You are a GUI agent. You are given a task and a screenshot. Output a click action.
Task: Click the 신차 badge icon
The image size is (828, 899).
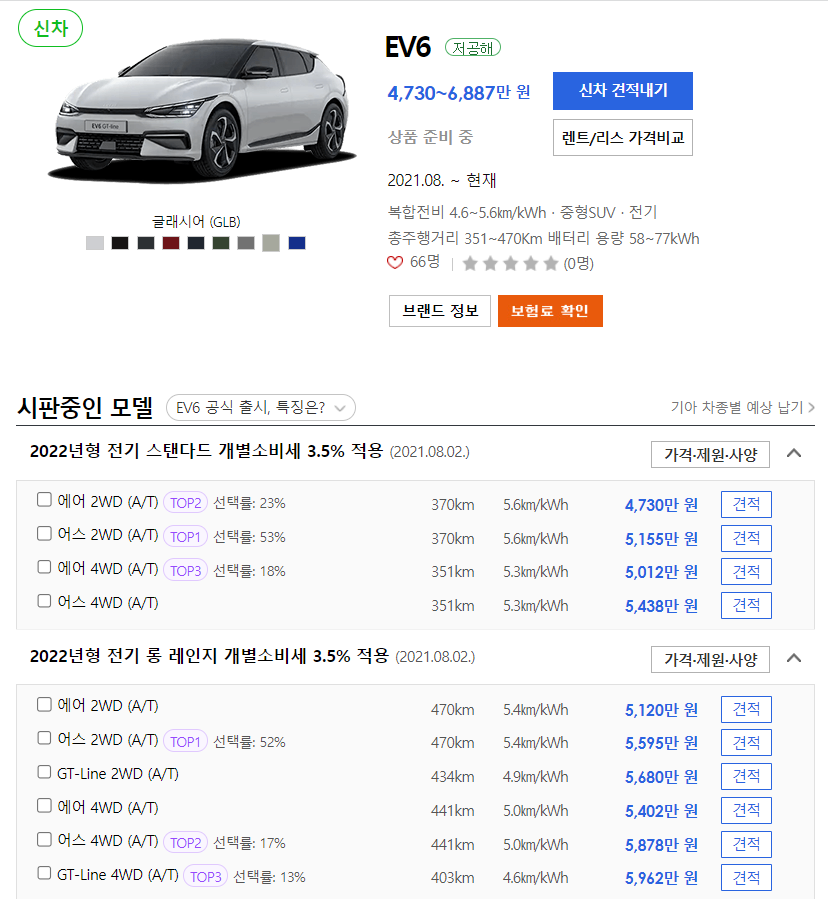click(50, 28)
